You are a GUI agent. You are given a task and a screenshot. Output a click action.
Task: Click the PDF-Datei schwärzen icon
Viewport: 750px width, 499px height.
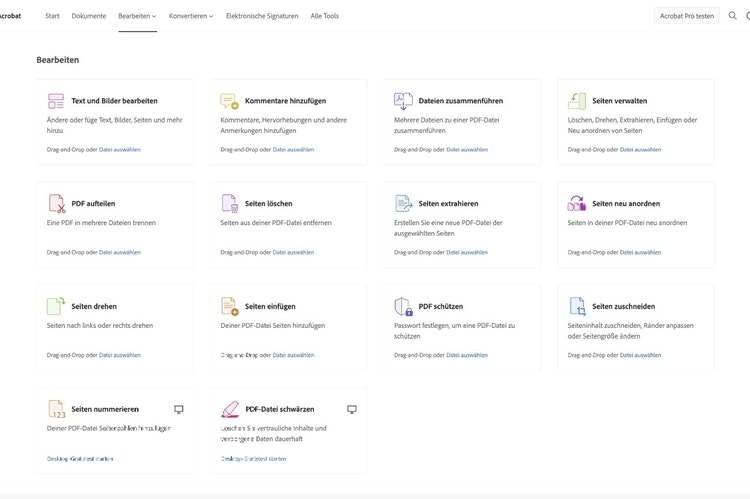pos(229,409)
